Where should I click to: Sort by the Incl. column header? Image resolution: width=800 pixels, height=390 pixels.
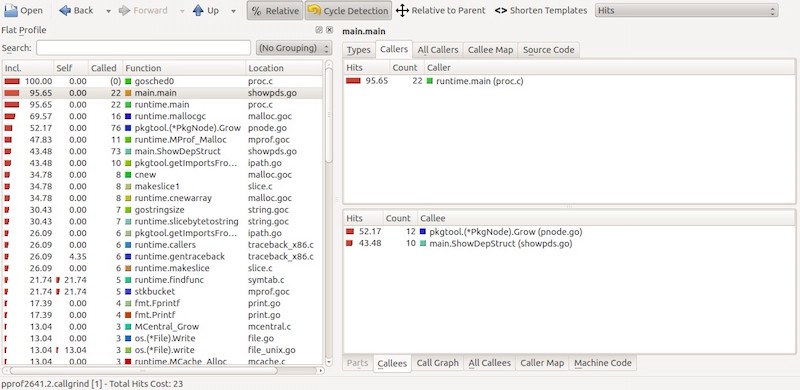click(28, 68)
